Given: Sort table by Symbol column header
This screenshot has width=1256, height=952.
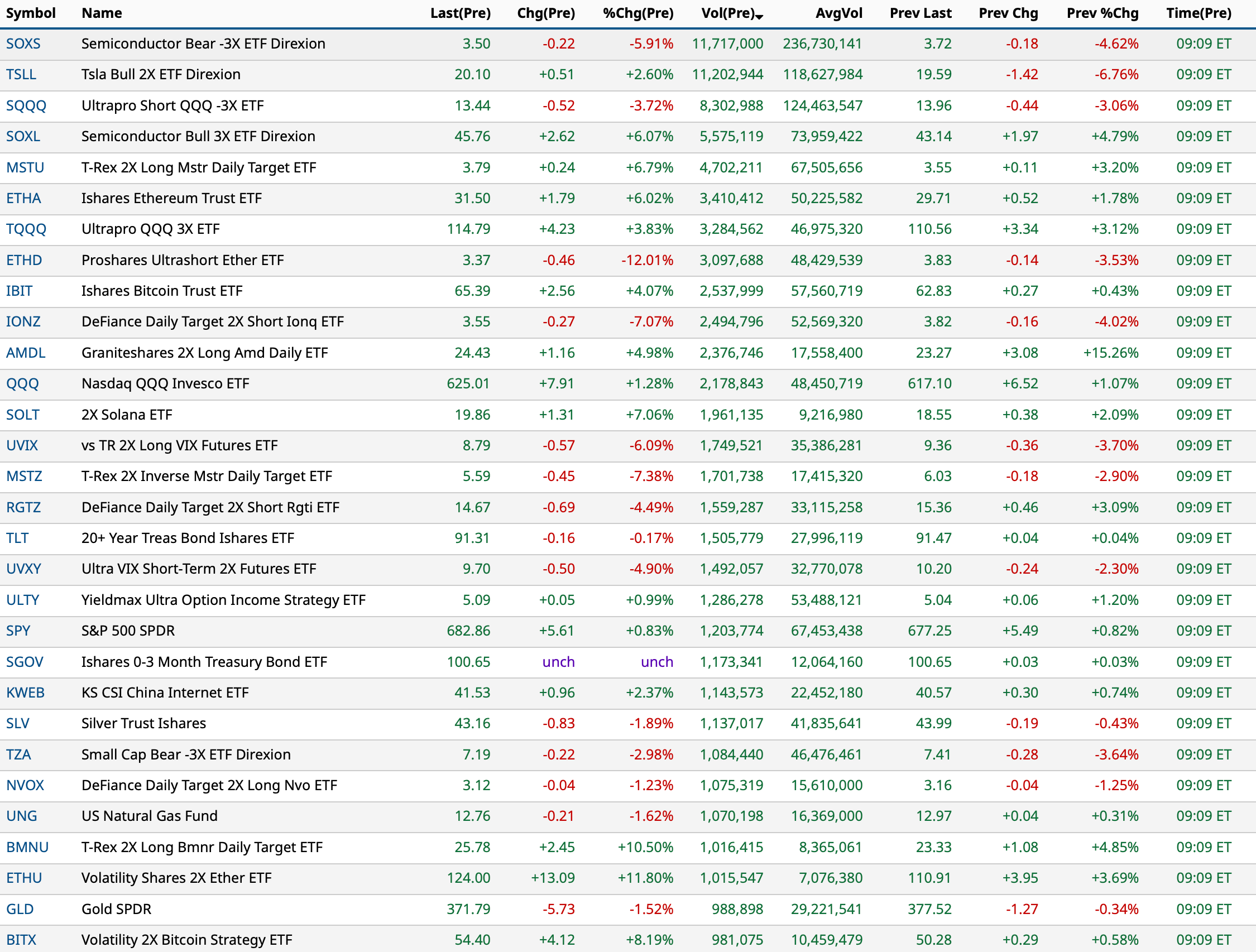Looking at the screenshot, I should [x=31, y=13].
